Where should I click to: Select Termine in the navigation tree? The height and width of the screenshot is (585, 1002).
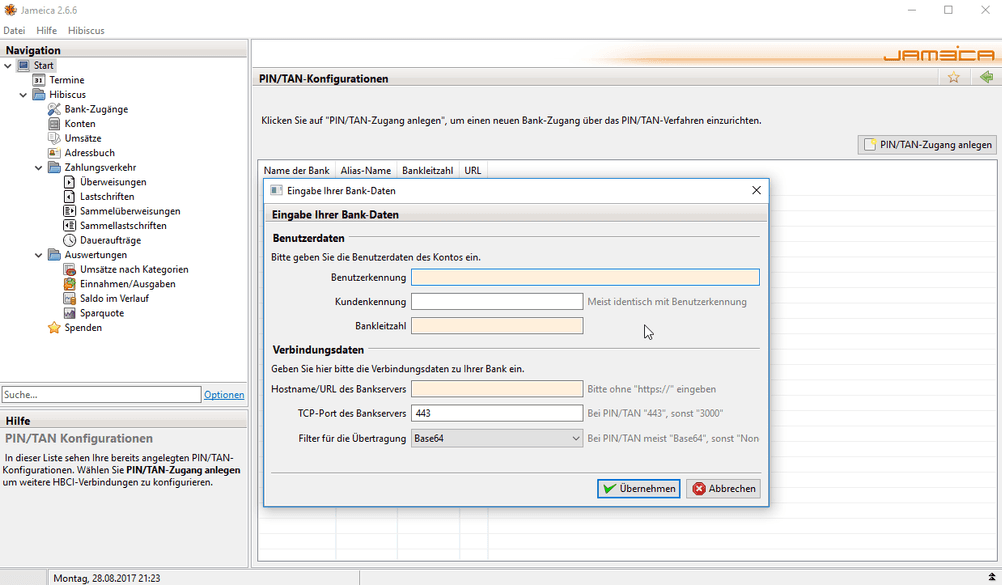coord(66,80)
